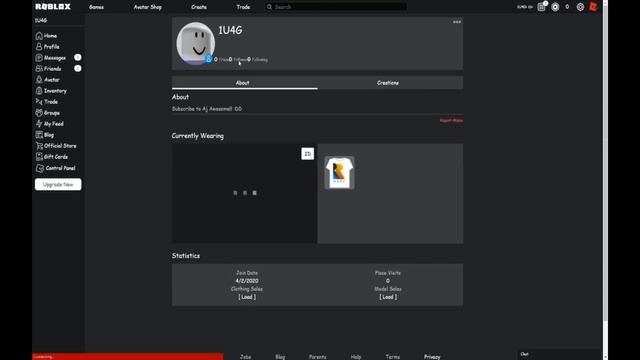This screenshot has height=360, width=640.
Task: Open the settings gear icon
Action: coord(580,7)
